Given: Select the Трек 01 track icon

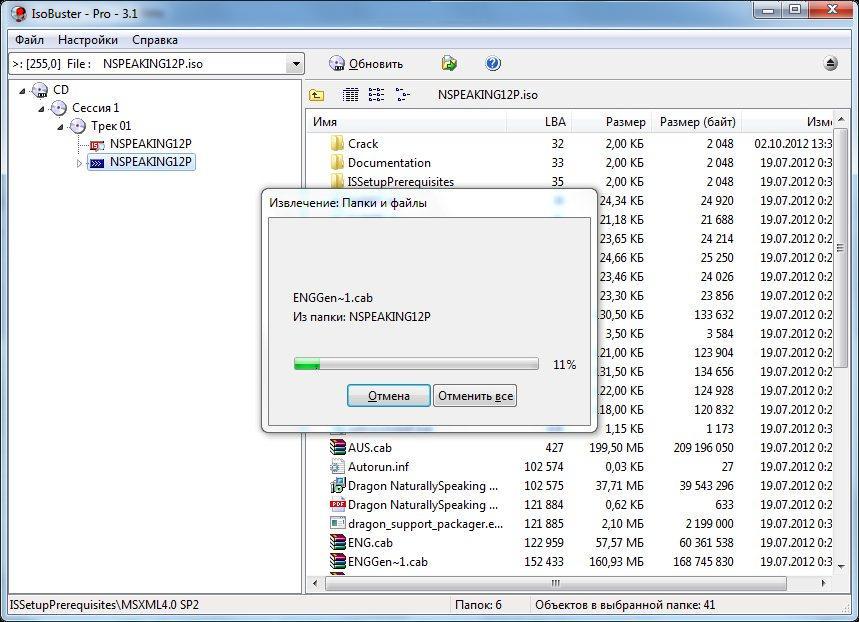Looking at the screenshot, I should tap(78, 126).
